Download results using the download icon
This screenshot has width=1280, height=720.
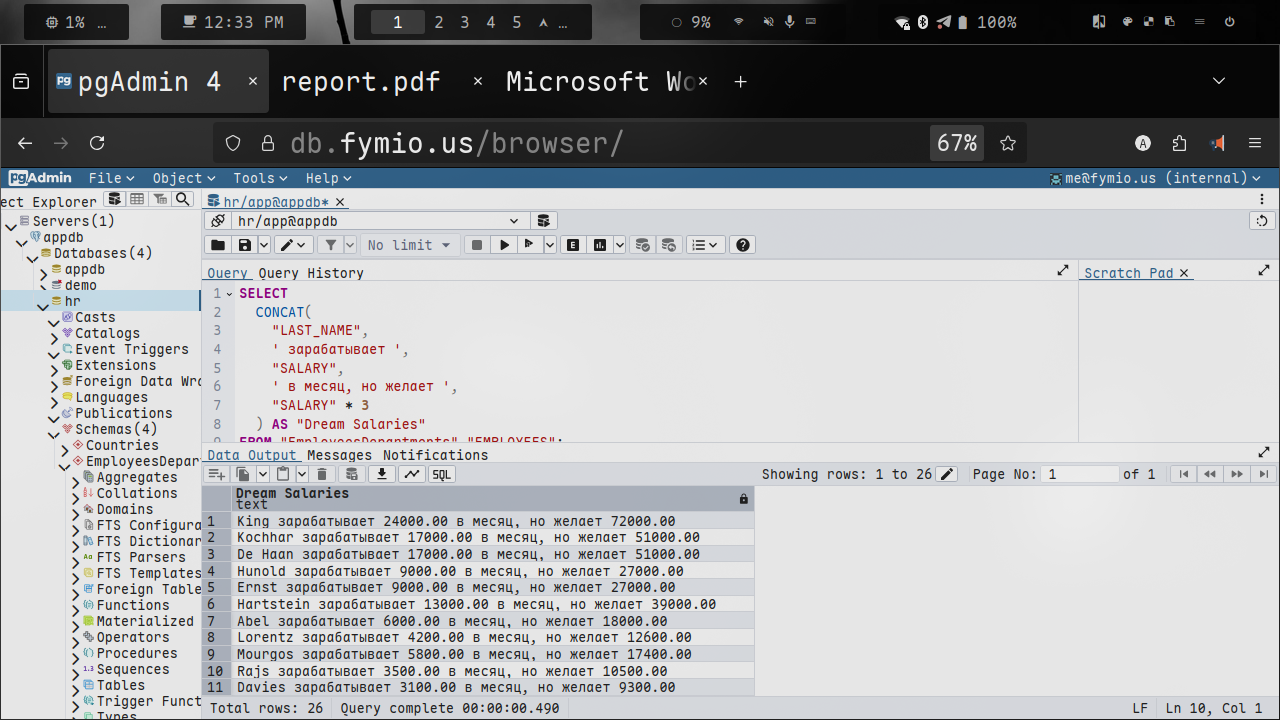381,474
